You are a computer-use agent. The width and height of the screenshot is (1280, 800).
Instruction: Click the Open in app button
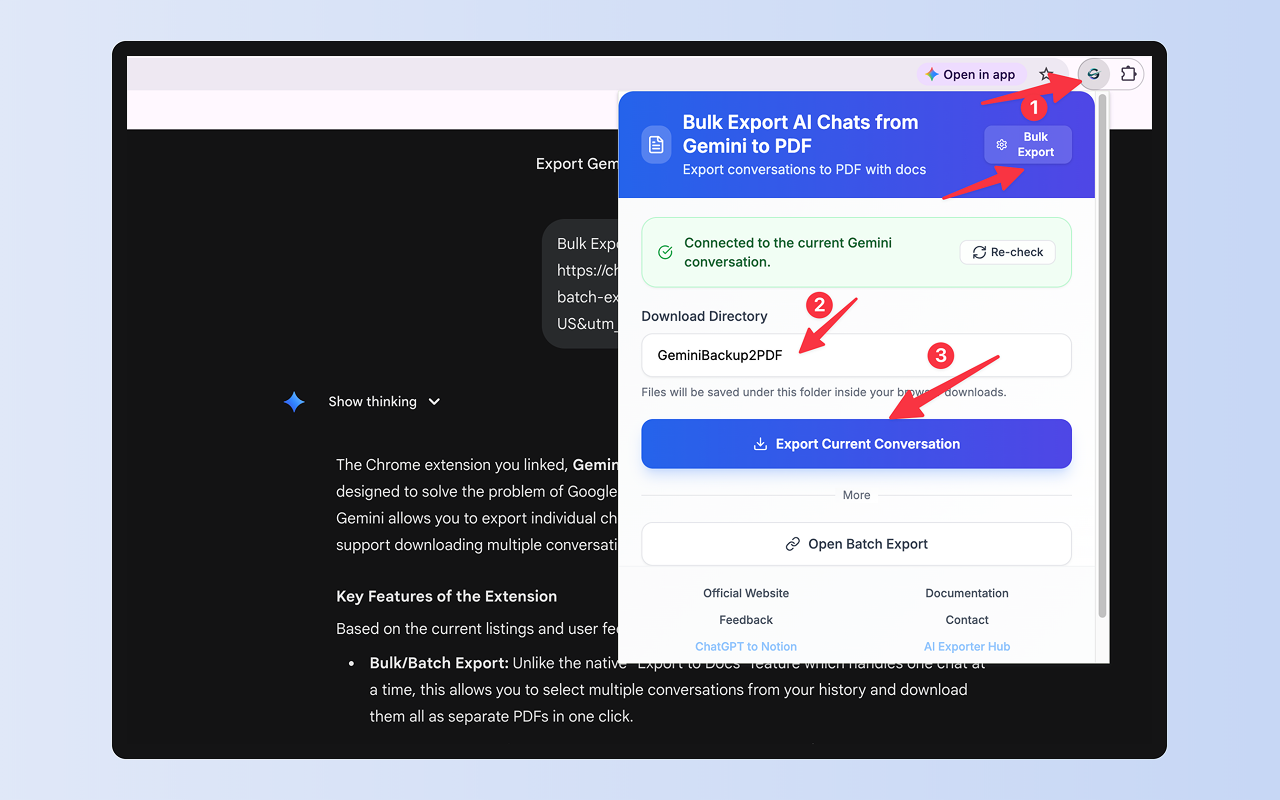971,74
